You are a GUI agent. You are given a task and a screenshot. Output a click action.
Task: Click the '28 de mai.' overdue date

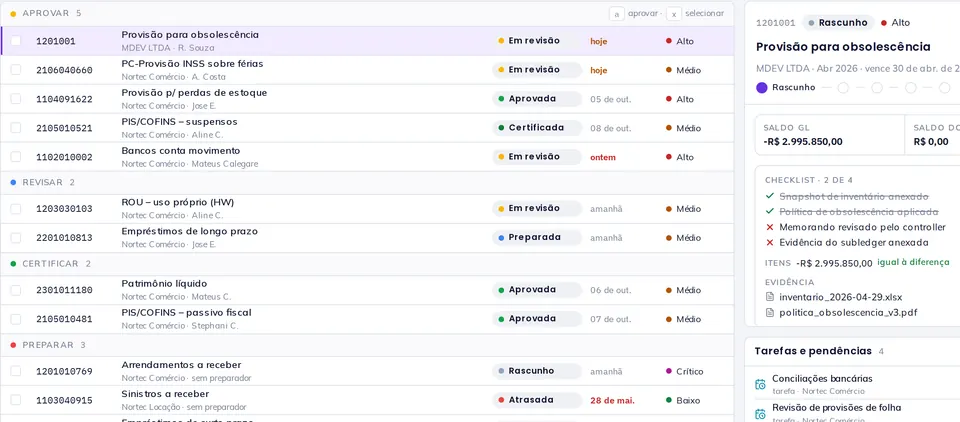(612, 401)
